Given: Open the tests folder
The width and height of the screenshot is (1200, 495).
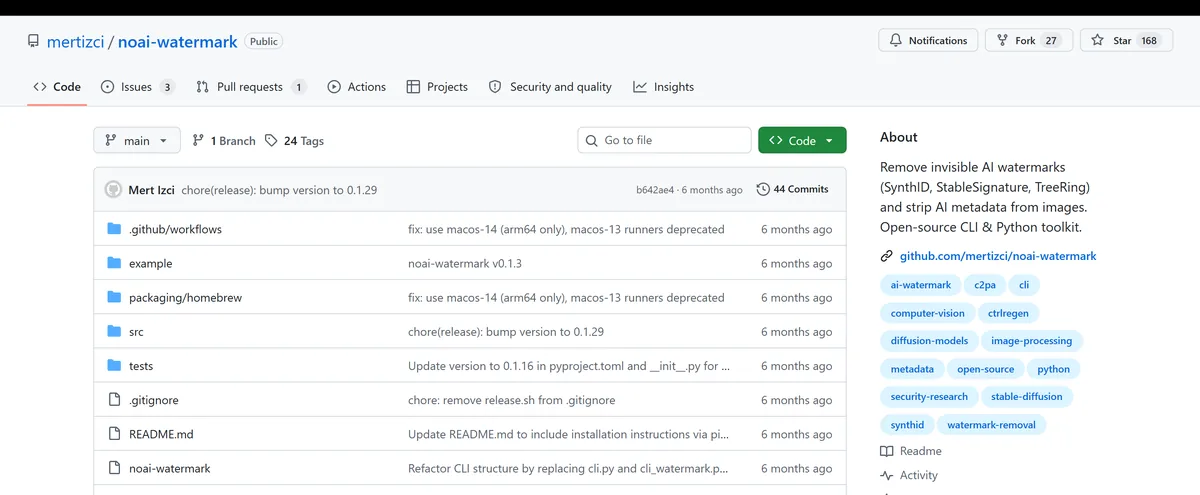Looking at the screenshot, I should point(141,366).
